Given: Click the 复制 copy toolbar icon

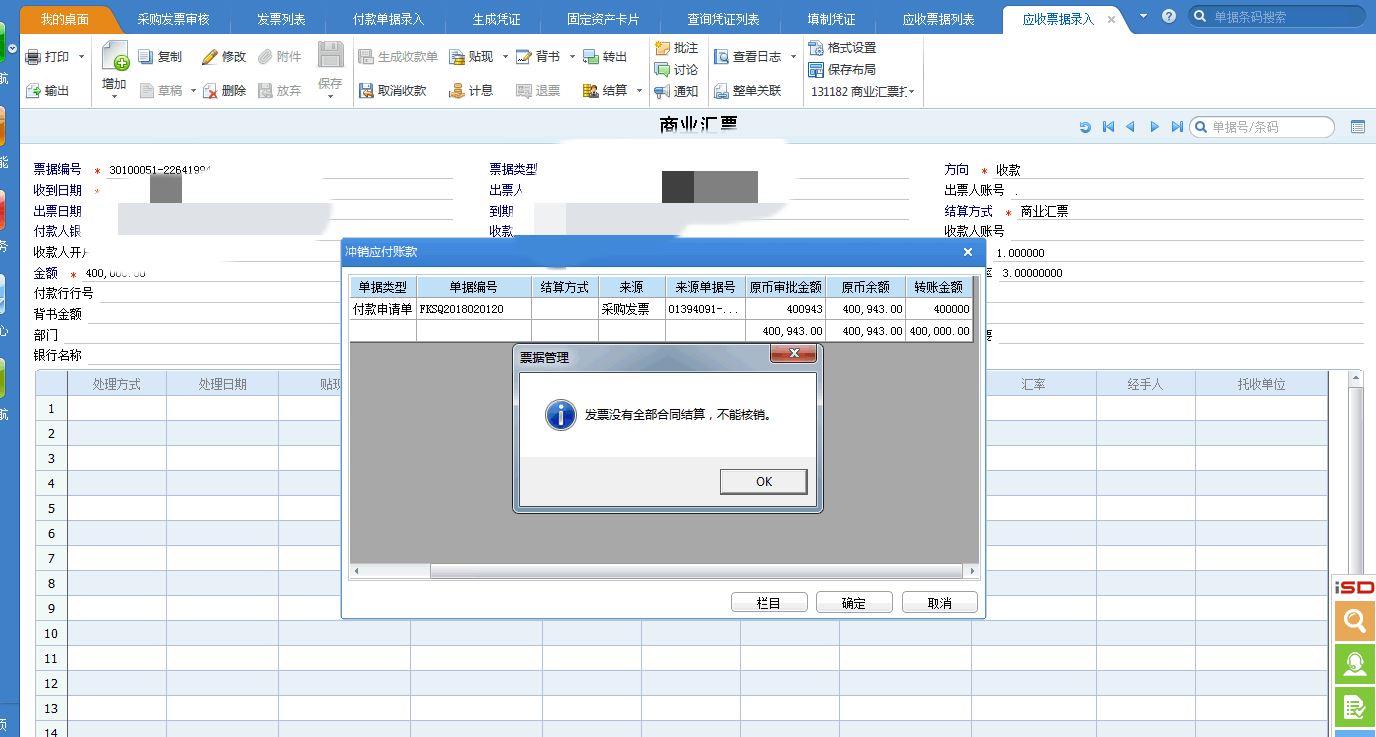Looking at the screenshot, I should (x=146, y=57).
